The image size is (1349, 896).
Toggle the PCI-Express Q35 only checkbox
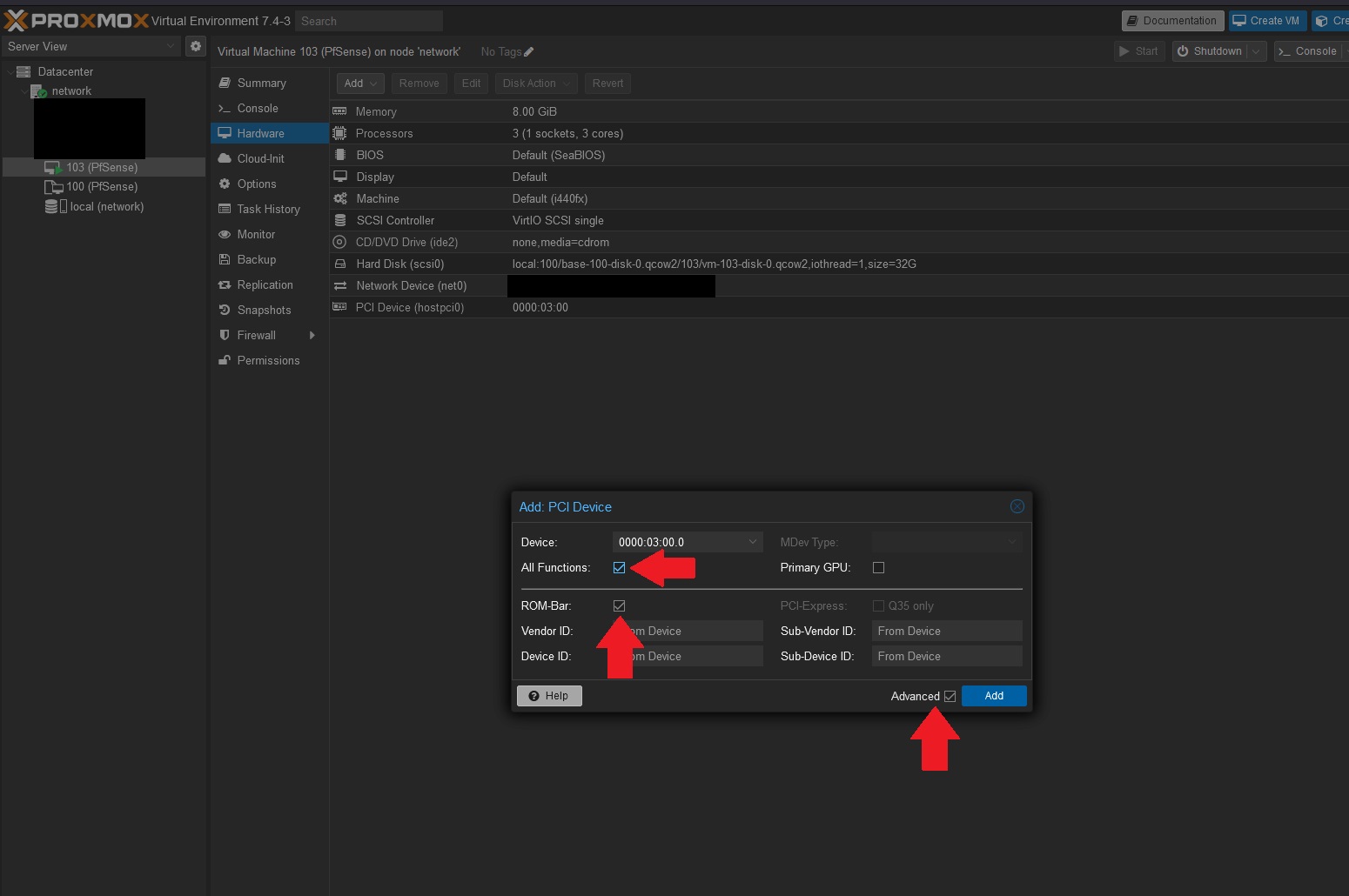(x=878, y=605)
